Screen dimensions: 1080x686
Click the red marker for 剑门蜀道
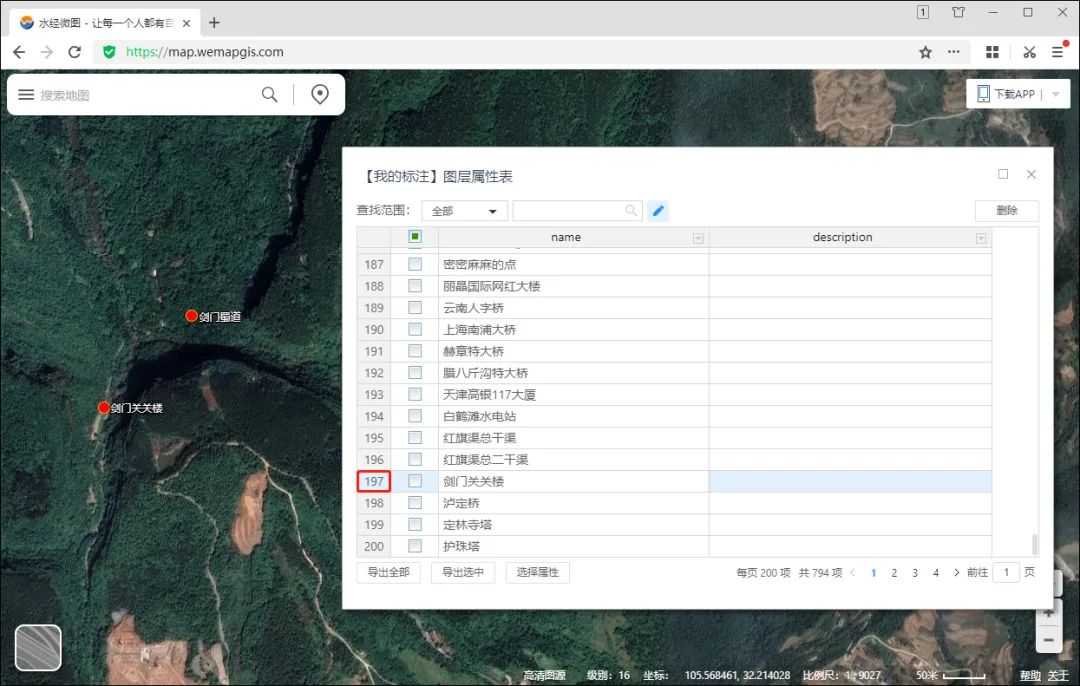pos(191,315)
